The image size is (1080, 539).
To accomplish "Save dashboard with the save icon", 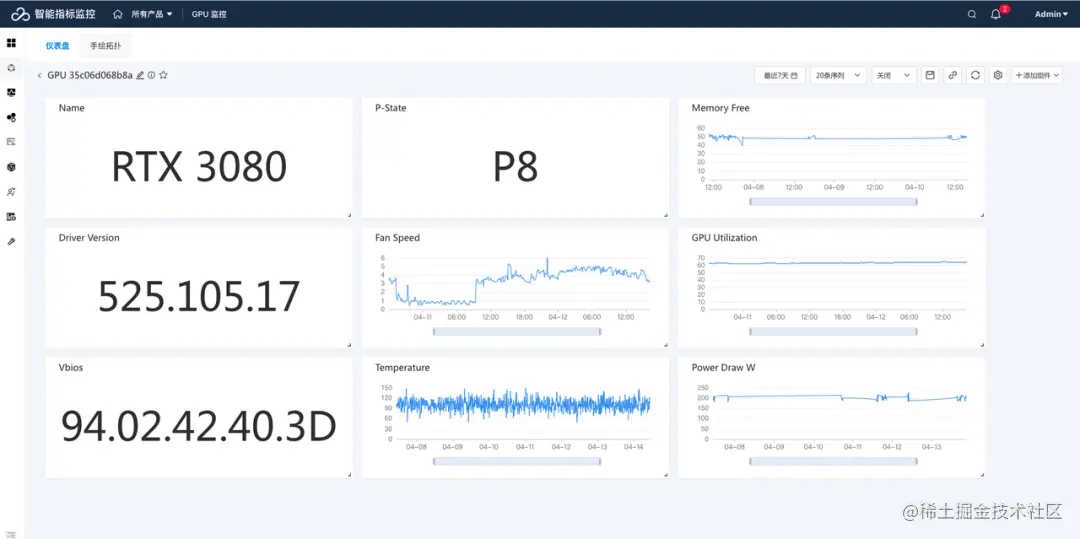I will tap(930, 75).
